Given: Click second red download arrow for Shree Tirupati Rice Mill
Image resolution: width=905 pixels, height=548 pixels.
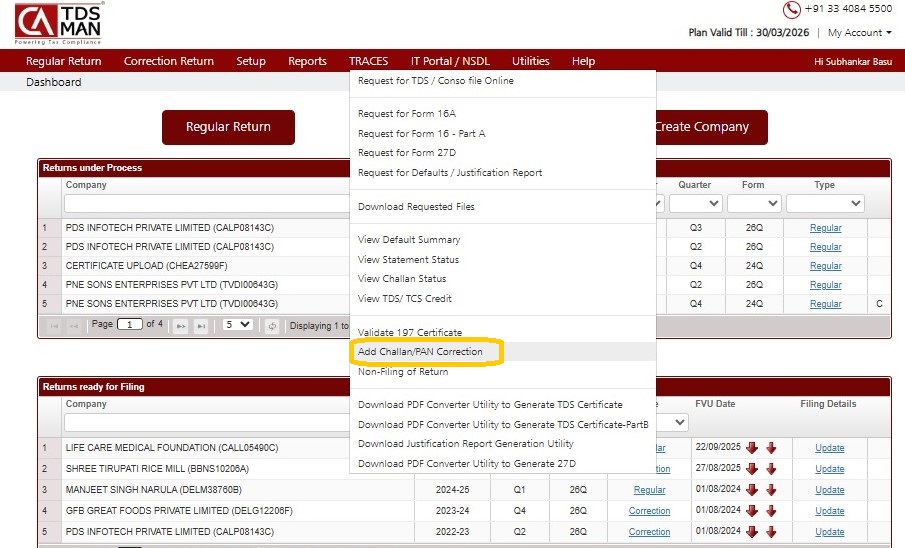Looking at the screenshot, I should [771, 469].
